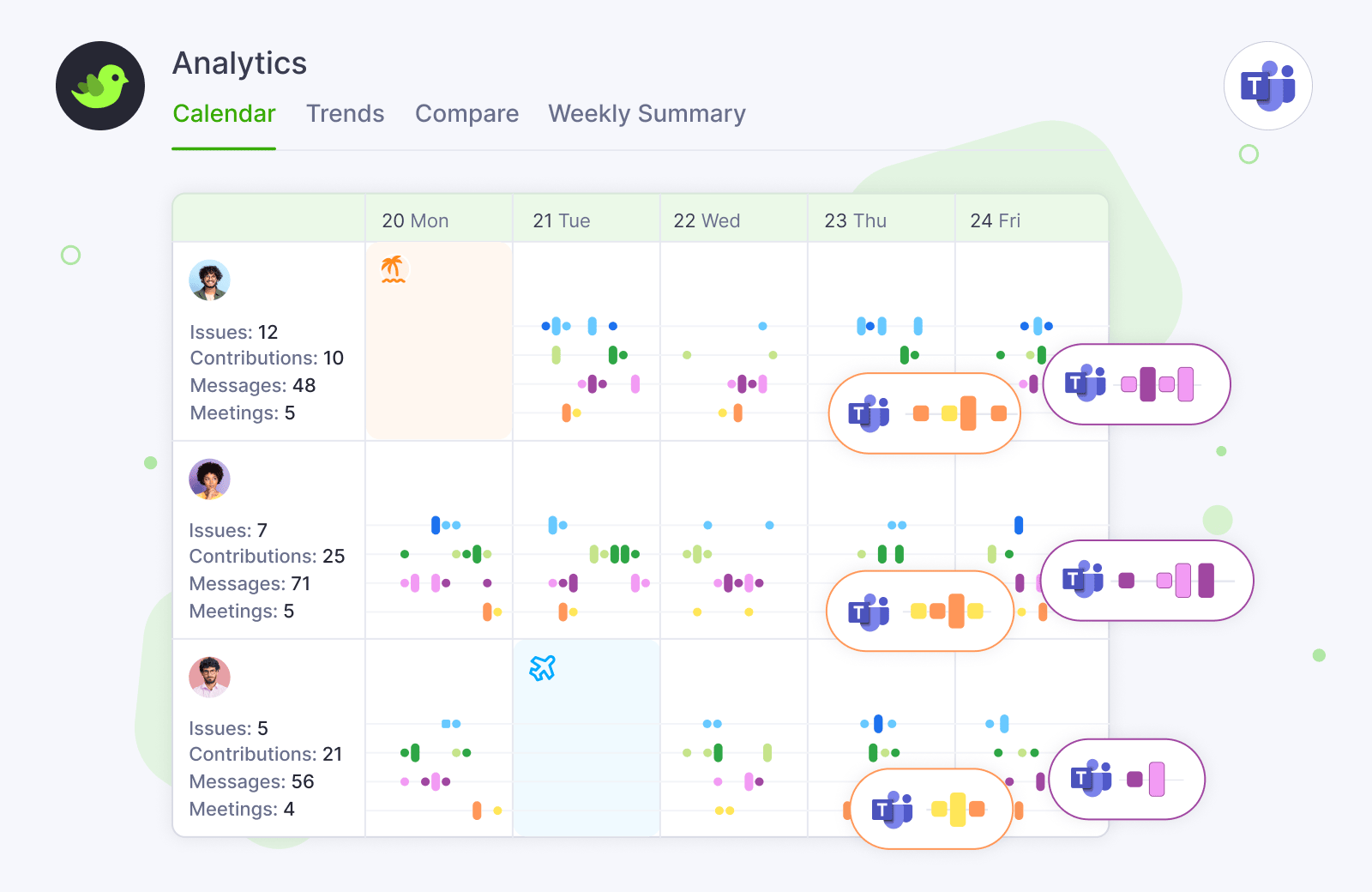Click the second team member's avatar
This screenshot has width=1372, height=892.
point(209,479)
